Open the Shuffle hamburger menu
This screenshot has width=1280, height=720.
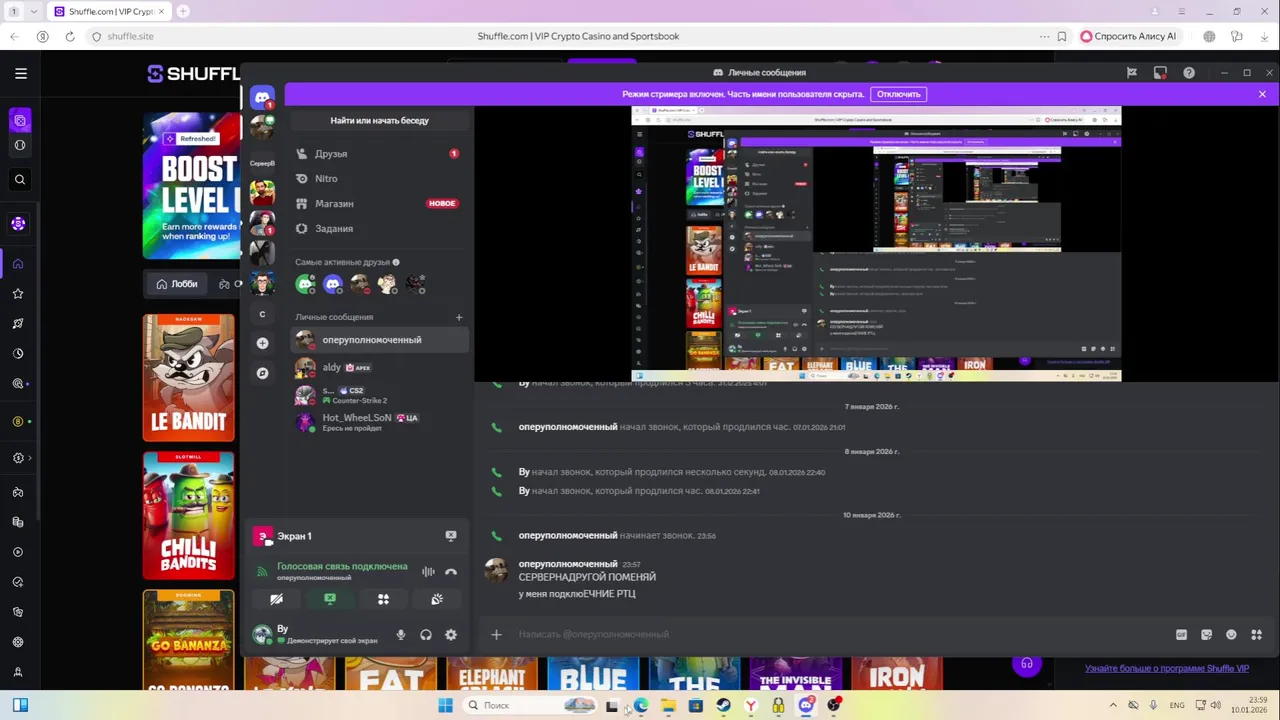(20, 73)
